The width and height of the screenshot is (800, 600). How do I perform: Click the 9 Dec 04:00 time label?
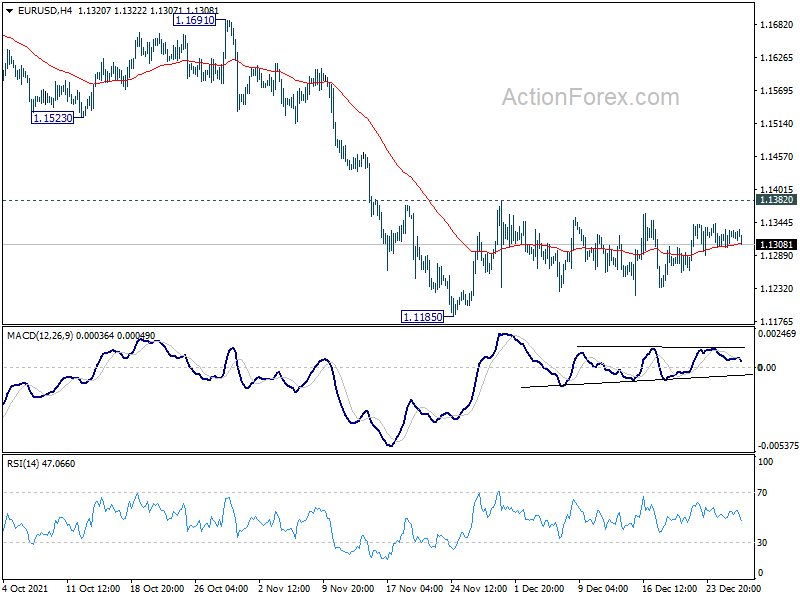pyautogui.click(x=603, y=588)
